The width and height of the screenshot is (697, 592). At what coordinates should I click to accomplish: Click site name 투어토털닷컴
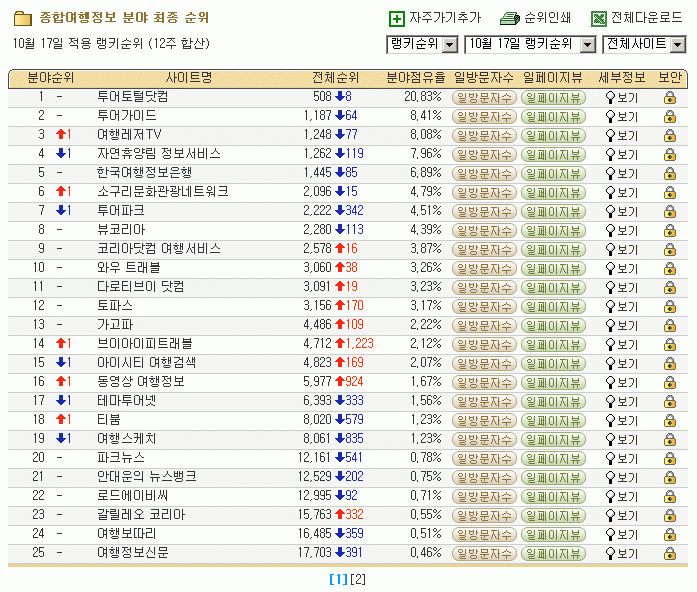pyautogui.click(x=133, y=96)
